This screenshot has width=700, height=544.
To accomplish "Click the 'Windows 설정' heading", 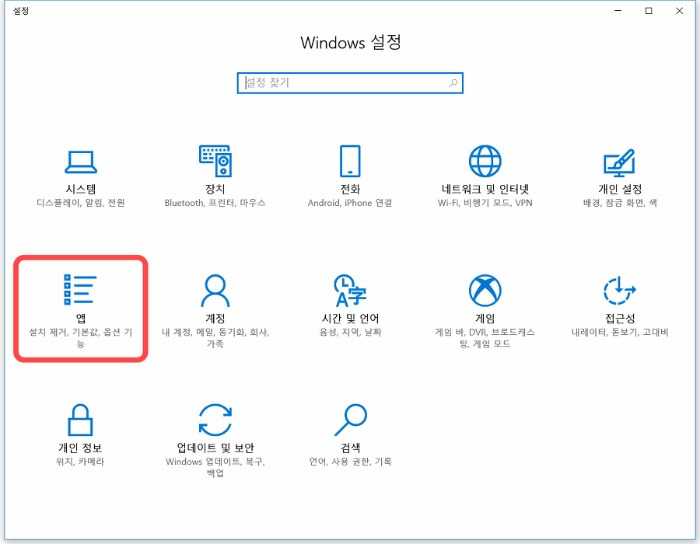I will (x=350, y=43).
